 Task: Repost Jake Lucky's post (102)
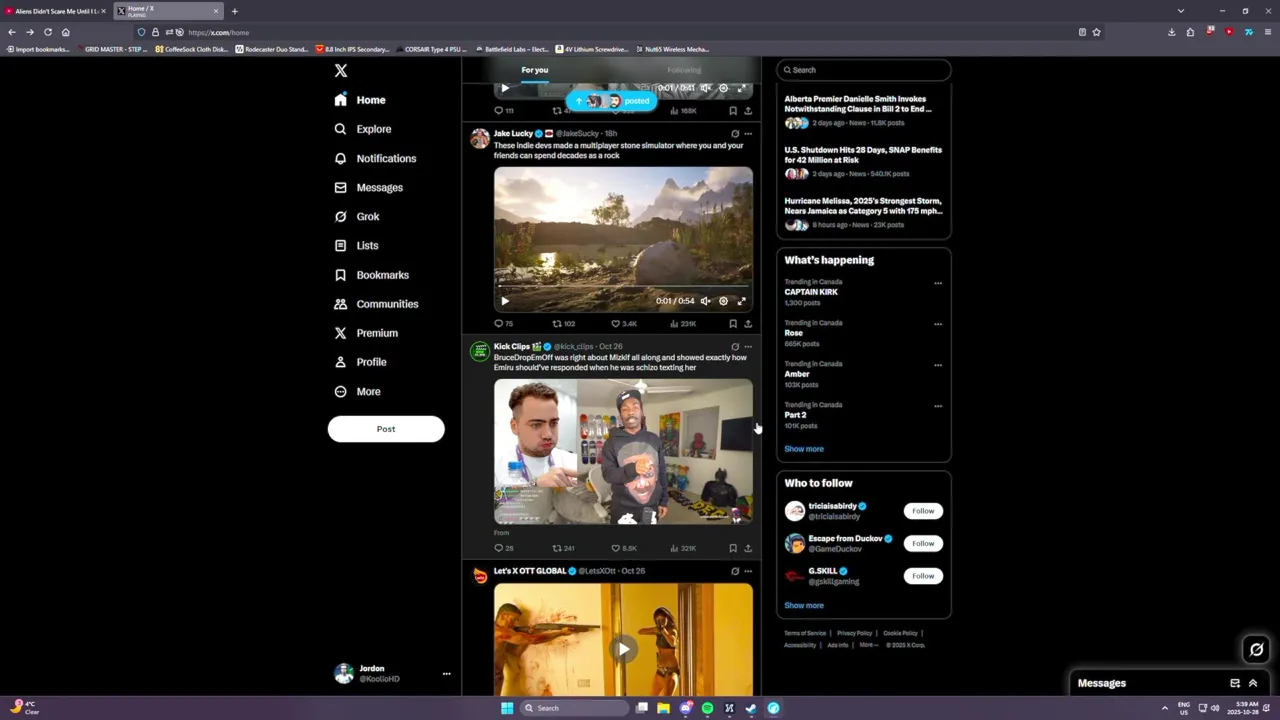[564, 324]
